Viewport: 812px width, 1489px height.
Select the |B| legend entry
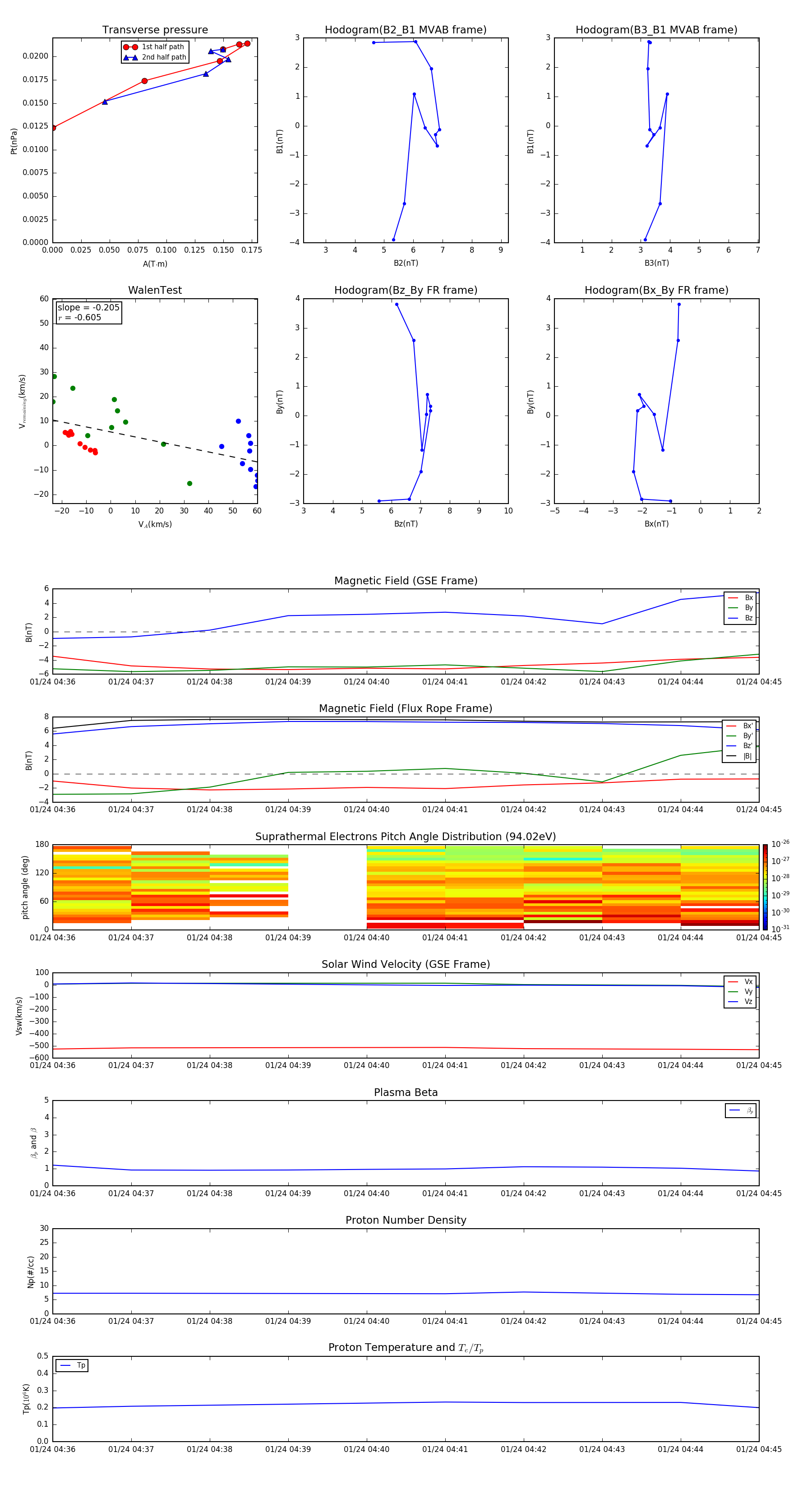coord(740,756)
